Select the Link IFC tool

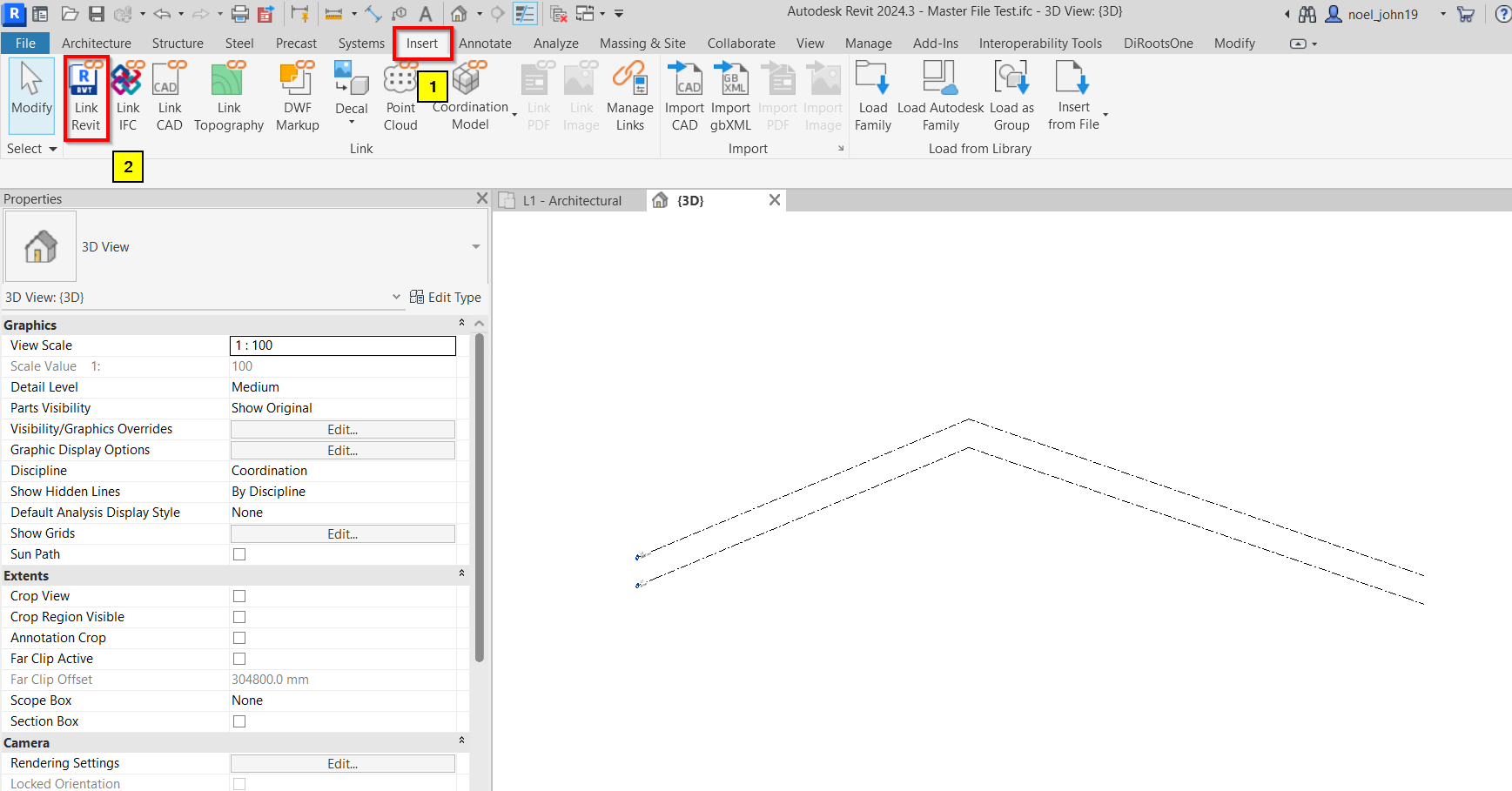[127, 97]
